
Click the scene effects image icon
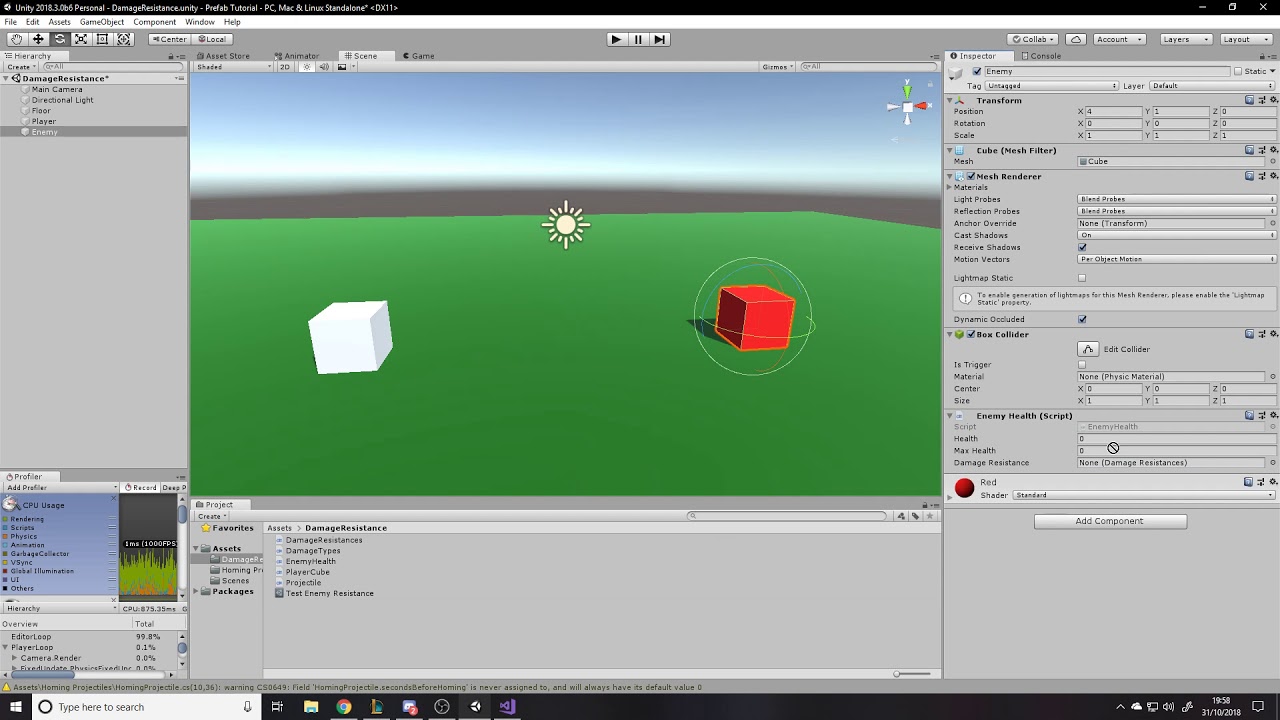coord(342,67)
